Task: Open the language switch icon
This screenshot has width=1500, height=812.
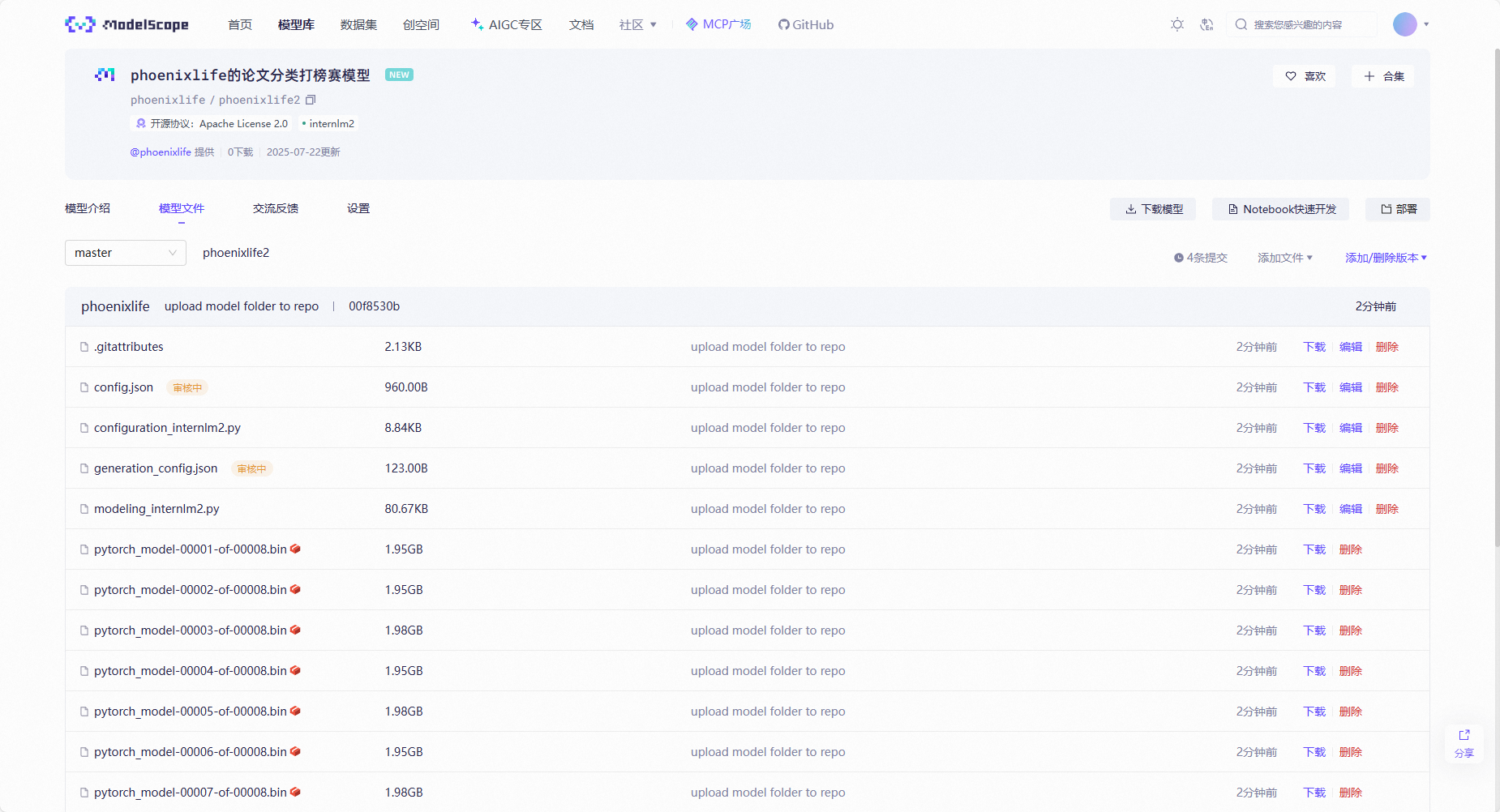Action: 1206,24
